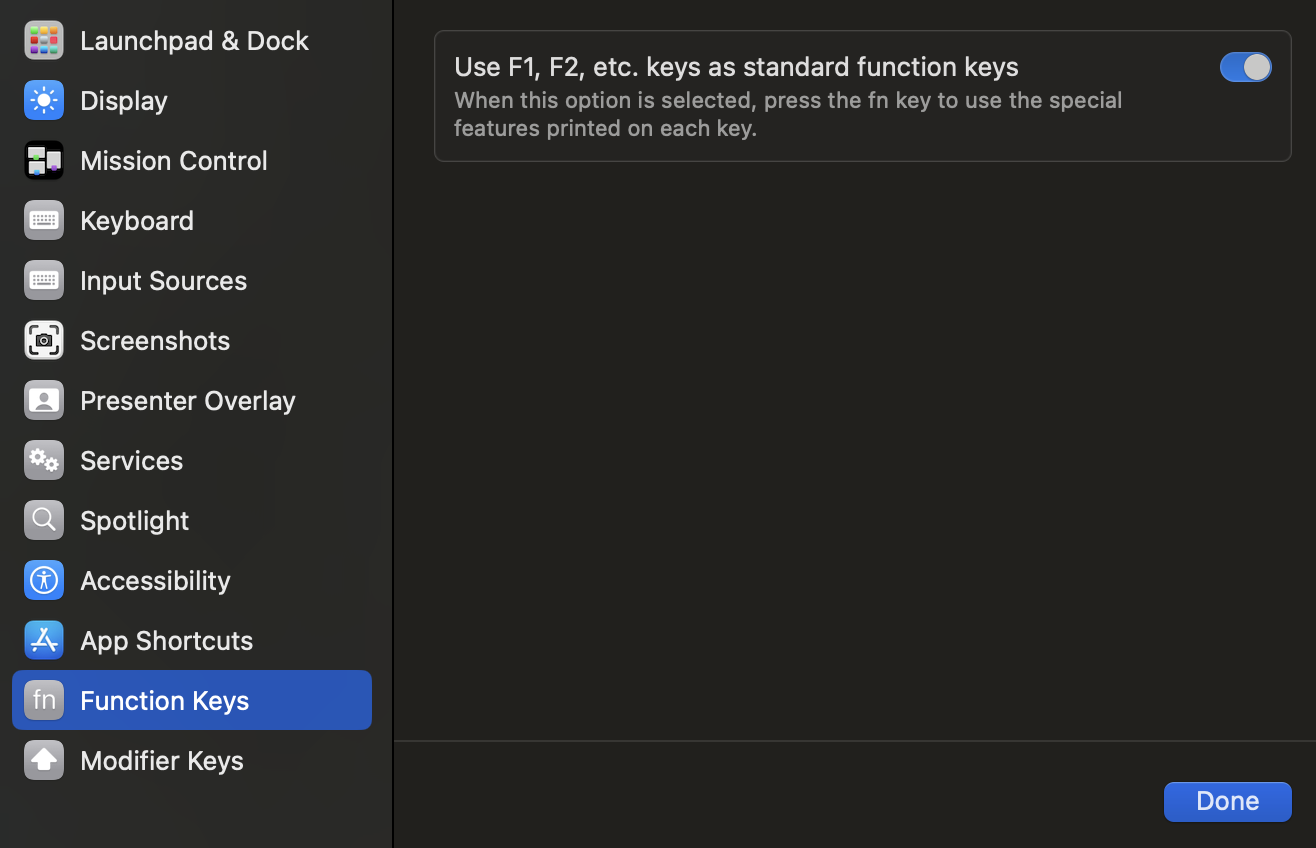
Task: Click the App Shortcuts icon
Action: 44,640
